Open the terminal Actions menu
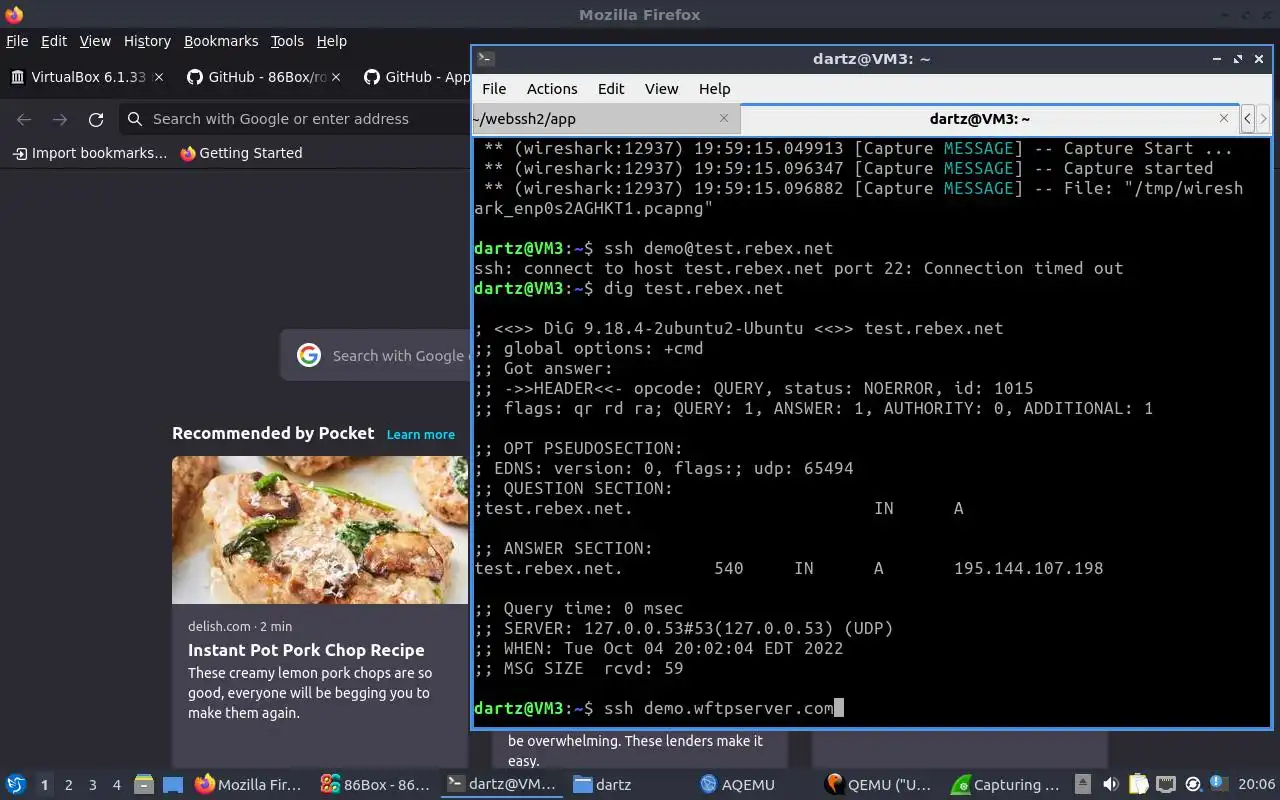Screen dimensions: 1280x800 552,89
